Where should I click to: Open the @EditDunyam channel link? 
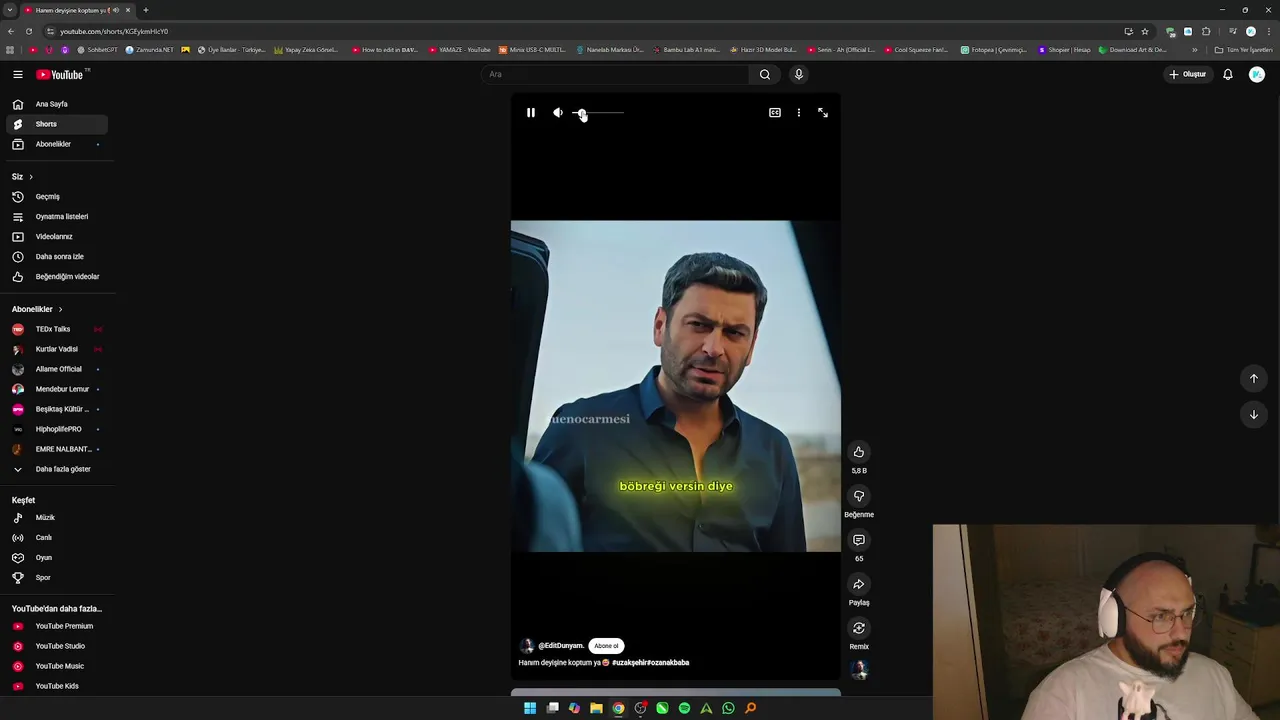coord(561,646)
